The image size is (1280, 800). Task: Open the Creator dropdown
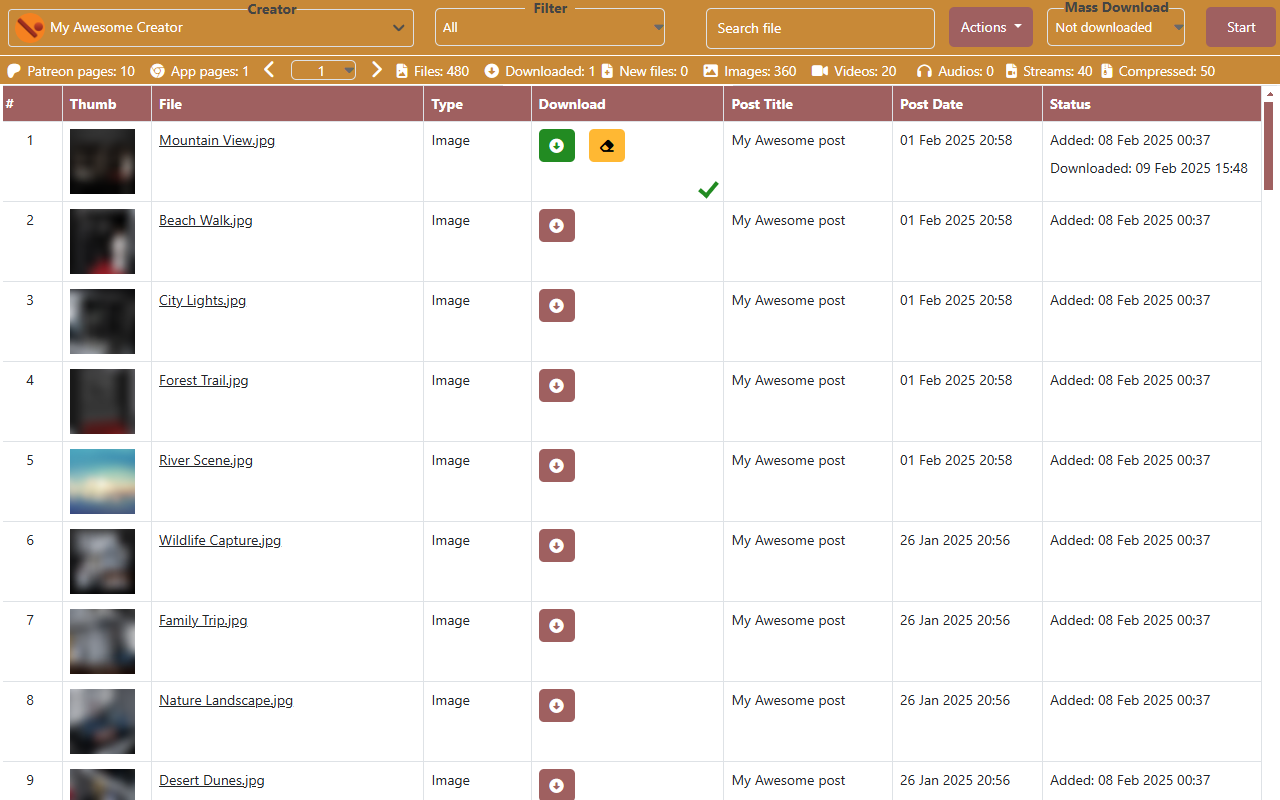[x=211, y=28]
